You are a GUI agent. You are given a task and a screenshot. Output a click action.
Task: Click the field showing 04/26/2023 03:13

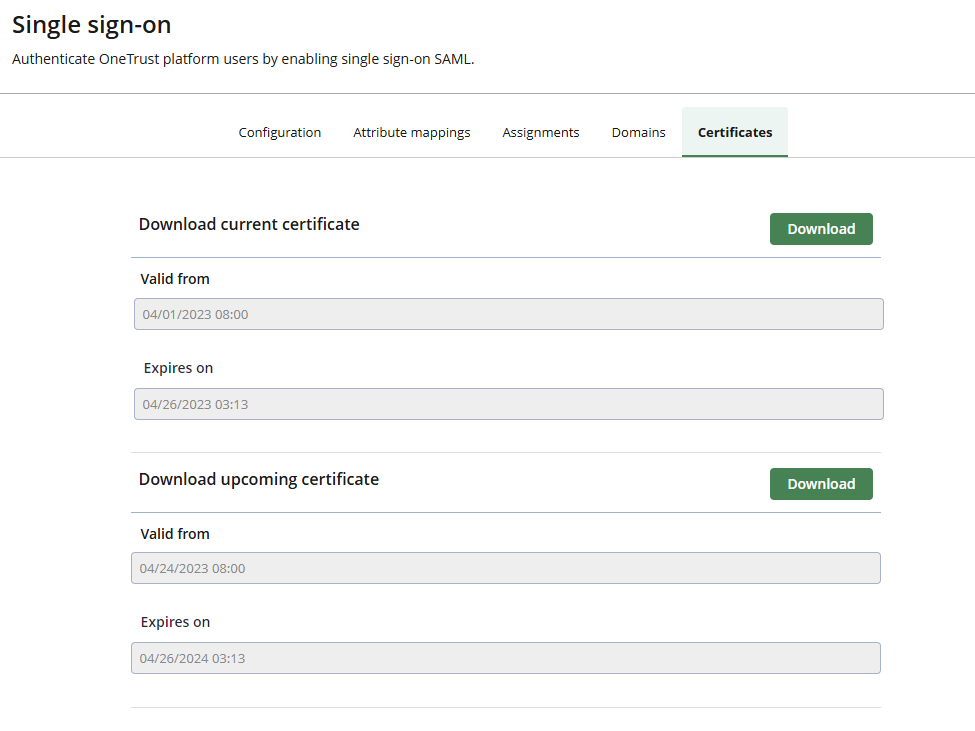coord(509,403)
